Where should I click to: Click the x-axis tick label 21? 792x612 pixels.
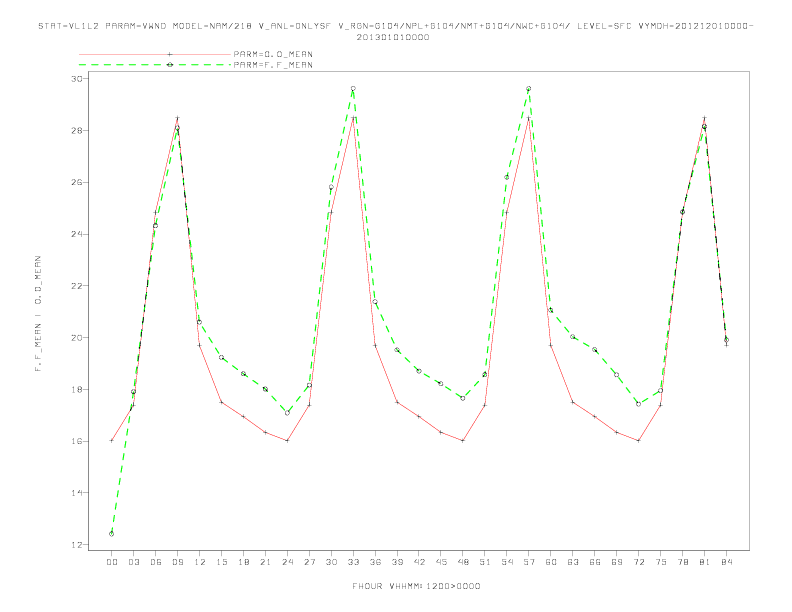[x=265, y=562]
